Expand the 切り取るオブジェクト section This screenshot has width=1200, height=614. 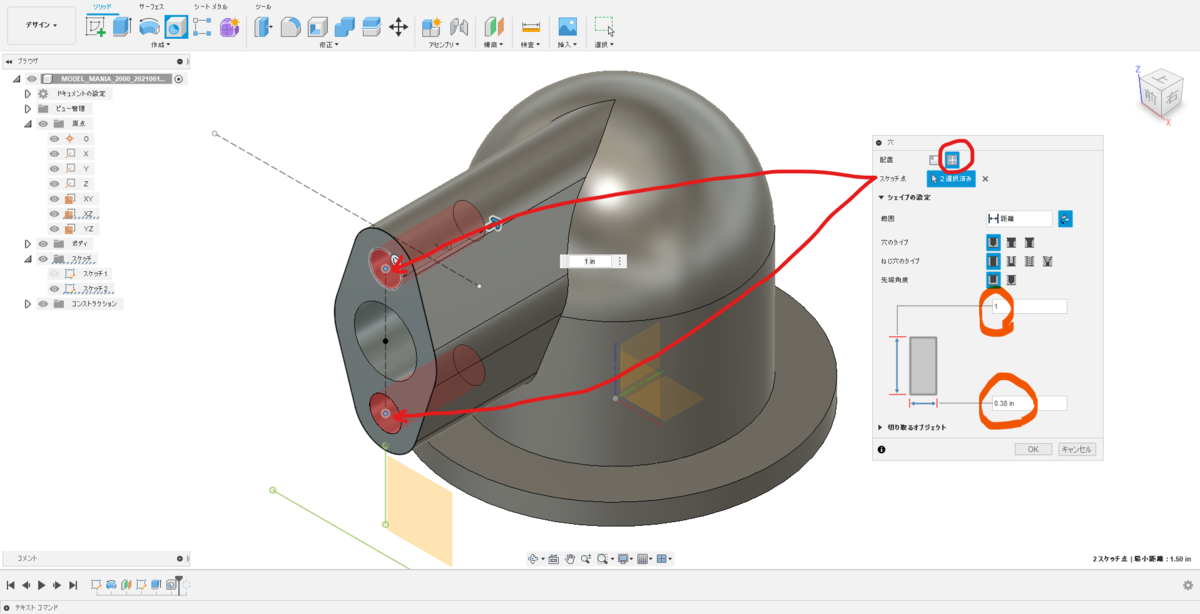point(881,427)
